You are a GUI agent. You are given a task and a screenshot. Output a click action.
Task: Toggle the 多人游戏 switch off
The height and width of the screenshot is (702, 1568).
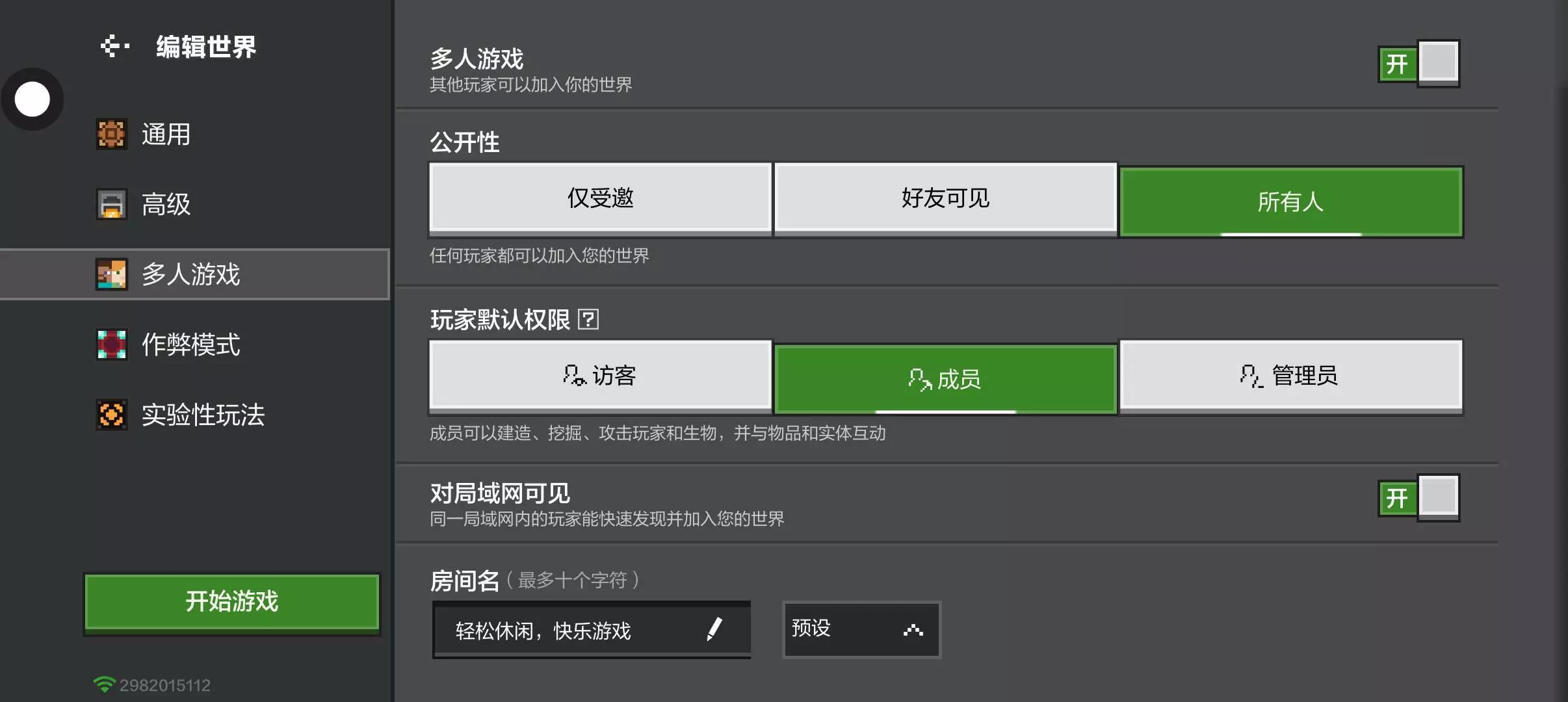coord(1418,63)
